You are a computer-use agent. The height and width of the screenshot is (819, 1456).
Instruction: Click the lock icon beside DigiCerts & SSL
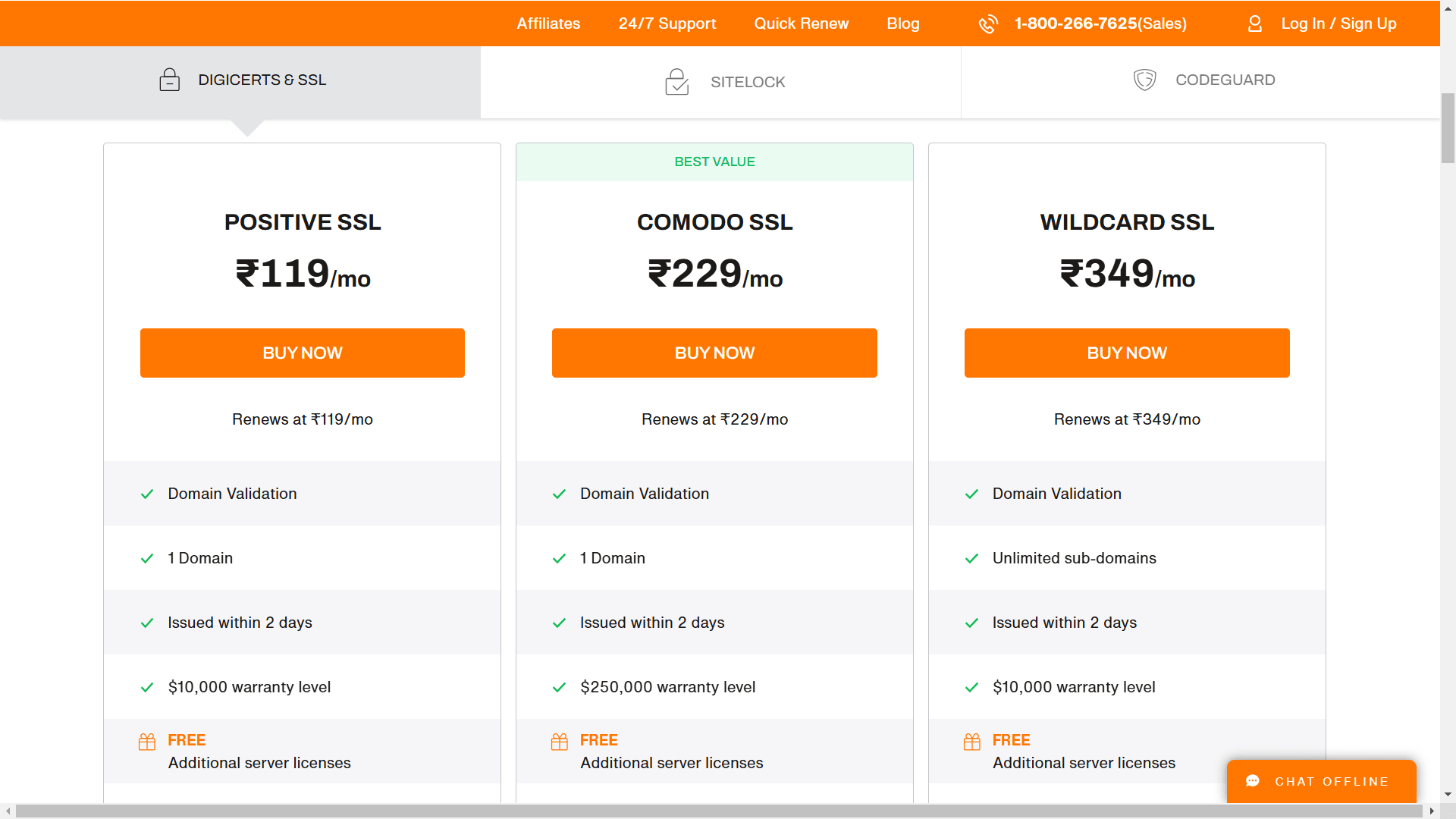pos(169,80)
